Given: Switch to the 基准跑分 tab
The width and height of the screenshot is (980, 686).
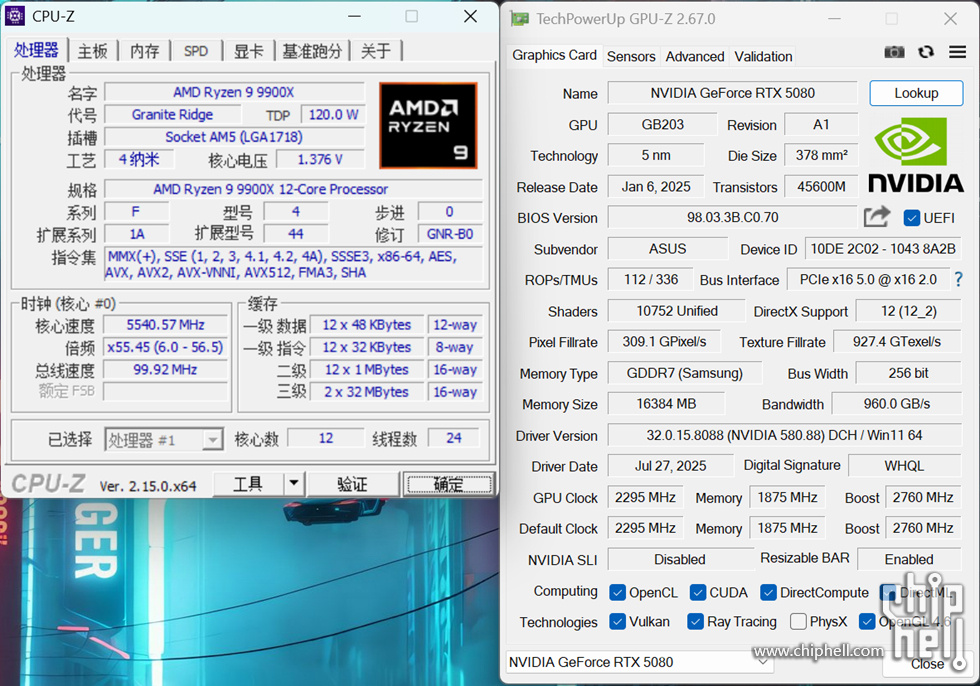Looking at the screenshot, I should tap(312, 51).
